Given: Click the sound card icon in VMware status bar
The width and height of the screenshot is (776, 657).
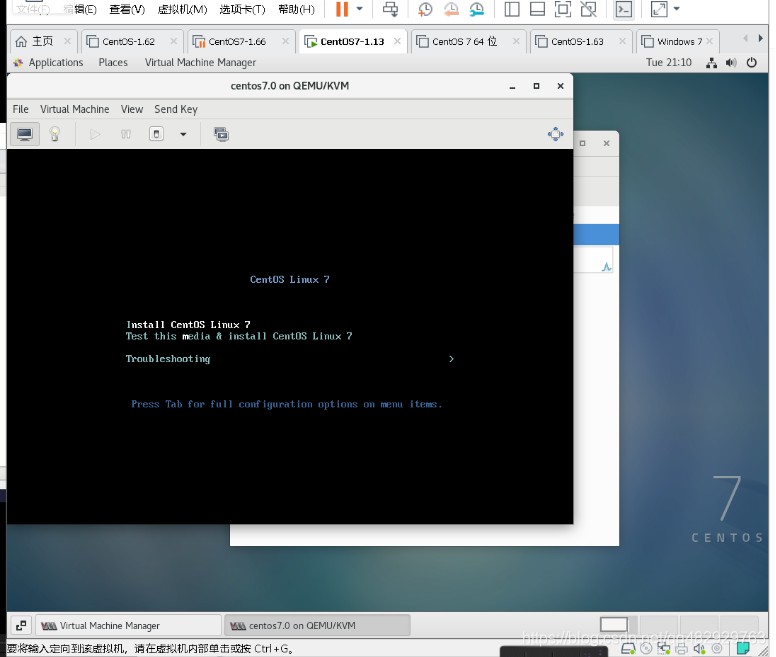Looking at the screenshot, I should point(699,649).
